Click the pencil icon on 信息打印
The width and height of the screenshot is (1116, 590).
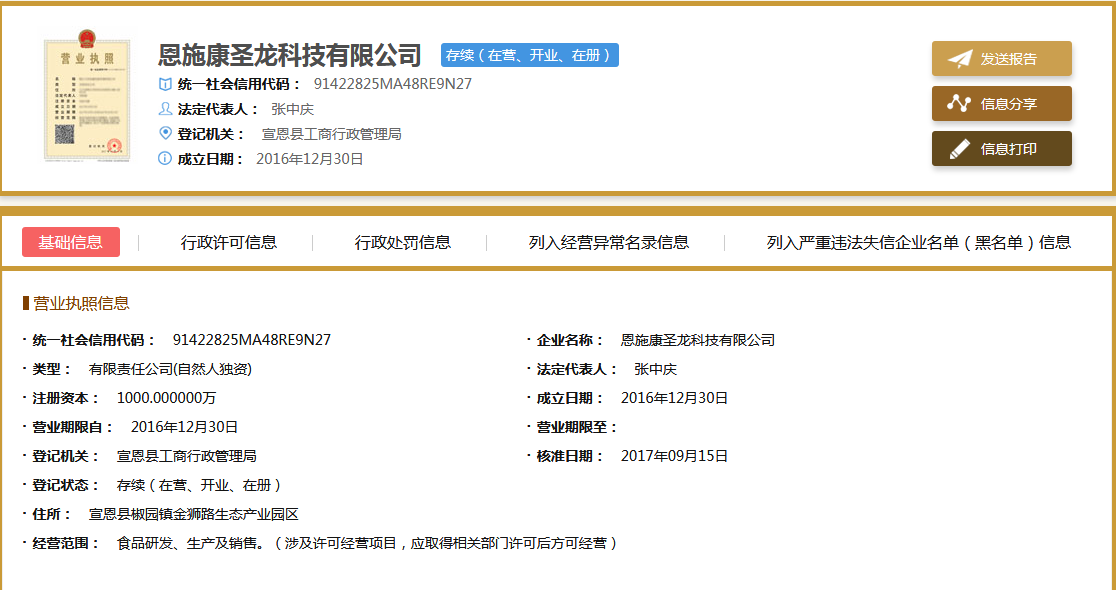pos(960,149)
